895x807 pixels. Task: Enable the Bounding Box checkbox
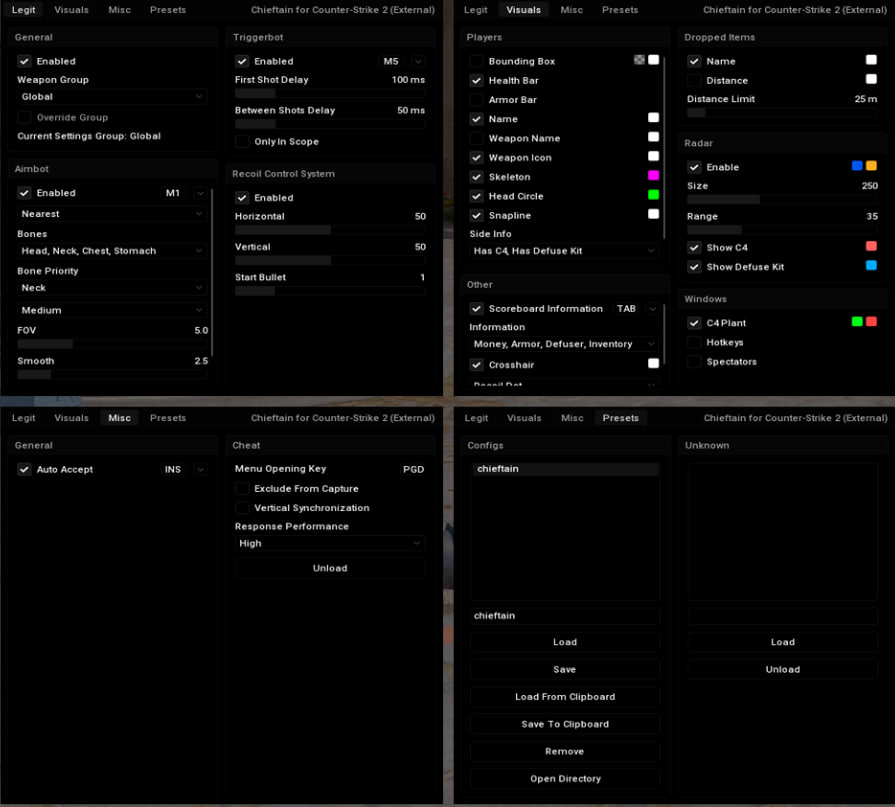tap(477, 61)
